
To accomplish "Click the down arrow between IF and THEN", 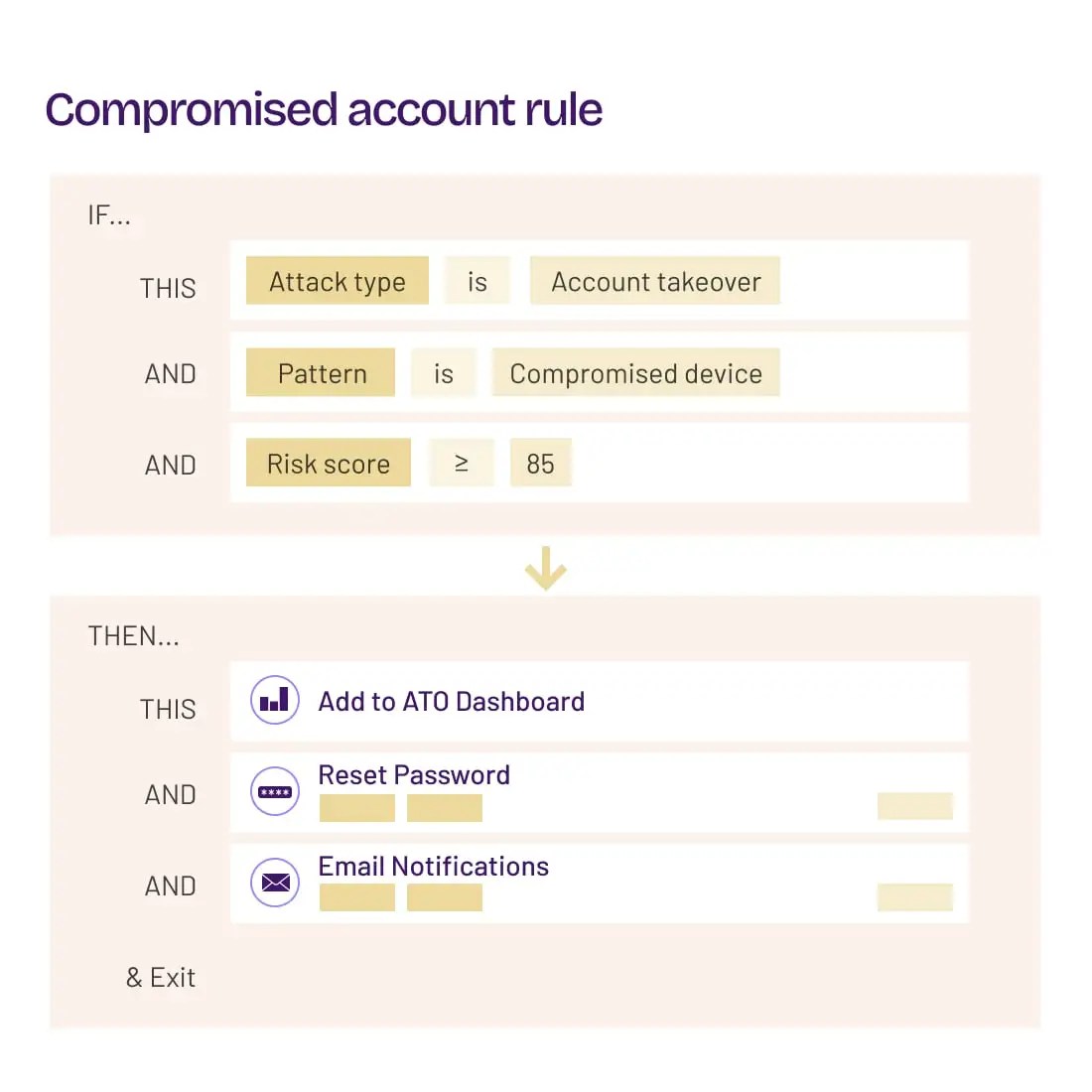I will pyautogui.click(x=545, y=568).
